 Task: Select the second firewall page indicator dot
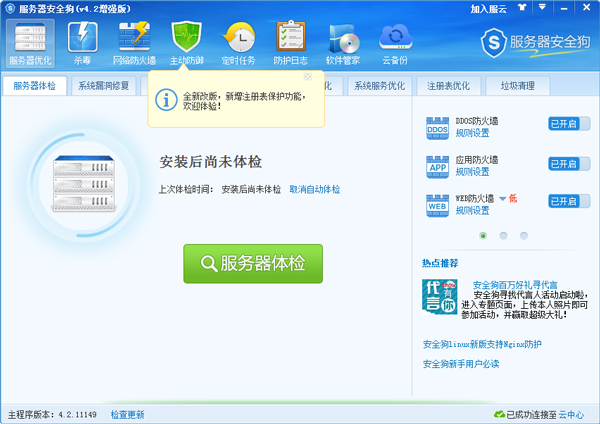pos(503,236)
